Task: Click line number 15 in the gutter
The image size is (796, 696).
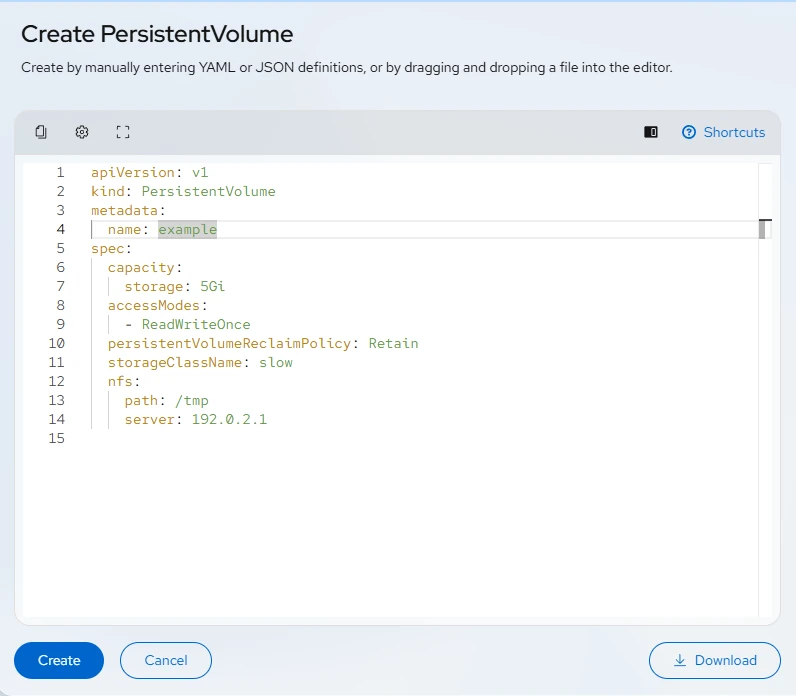Action: 56,438
